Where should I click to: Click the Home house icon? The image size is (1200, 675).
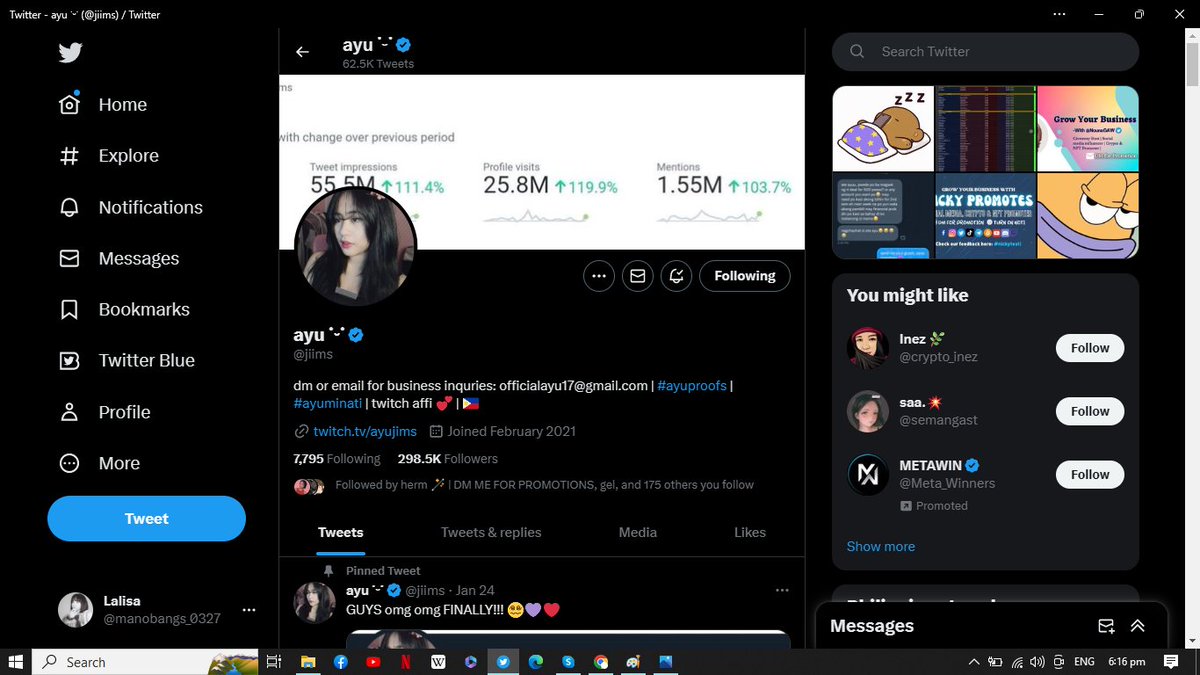pyautogui.click(x=69, y=105)
